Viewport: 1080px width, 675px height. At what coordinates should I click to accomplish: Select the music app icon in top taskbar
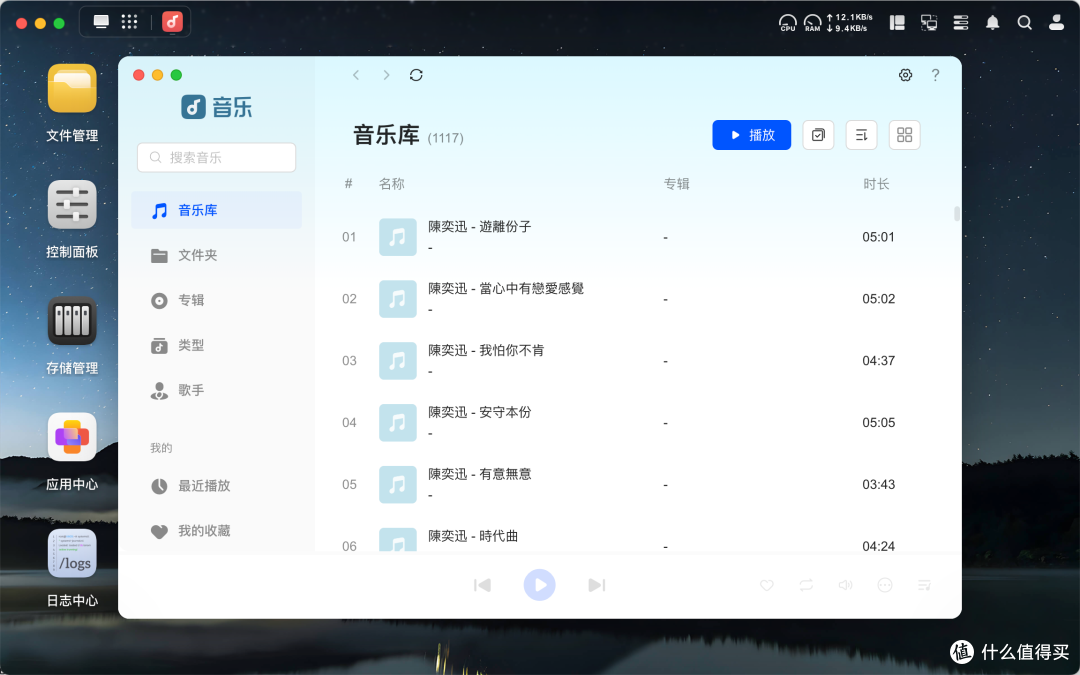[x=172, y=22]
